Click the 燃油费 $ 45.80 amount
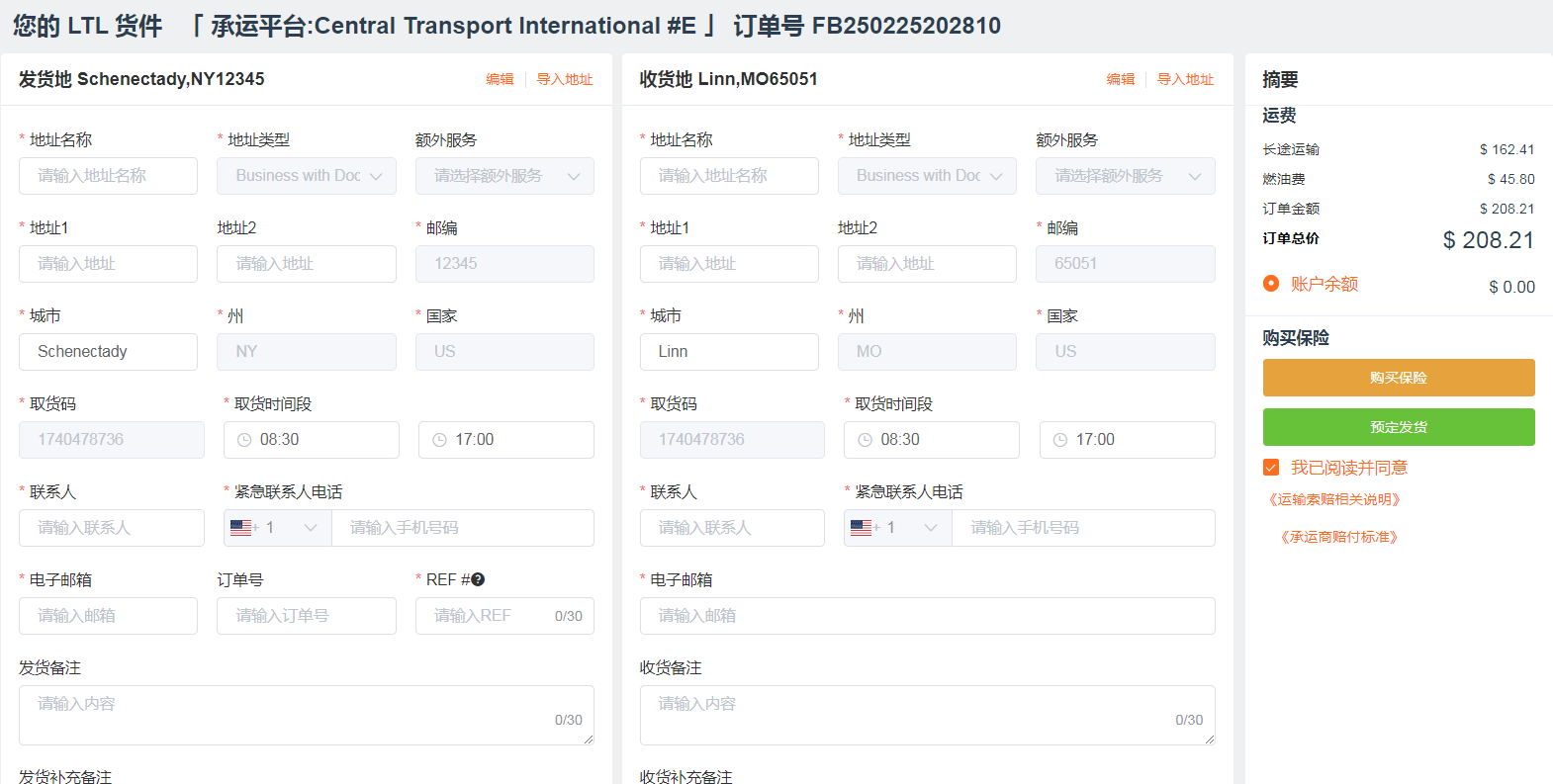 pyautogui.click(x=1510, y=179)
